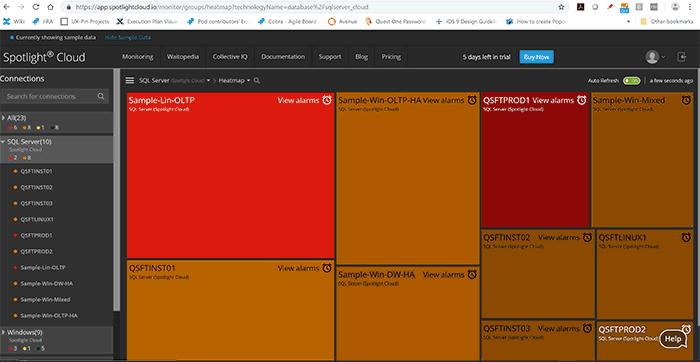
Task: Click the heatmap search magnifier icon
Action: click(257, 81)
